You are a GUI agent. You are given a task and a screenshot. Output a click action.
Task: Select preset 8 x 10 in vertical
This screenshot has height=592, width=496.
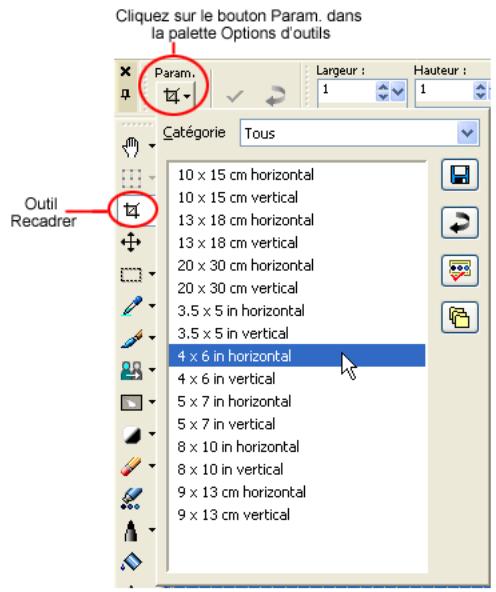297,469
